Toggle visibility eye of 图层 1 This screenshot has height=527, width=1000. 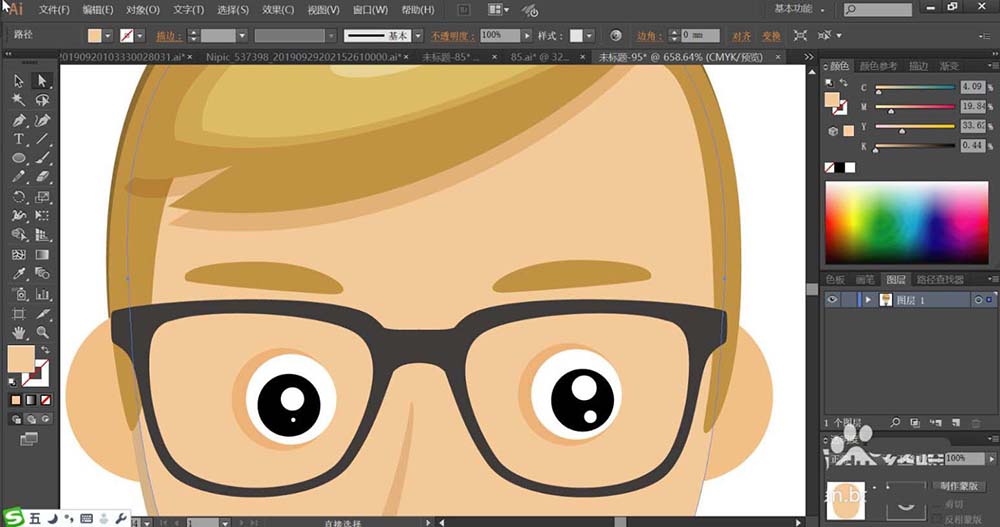coord(832,299)
